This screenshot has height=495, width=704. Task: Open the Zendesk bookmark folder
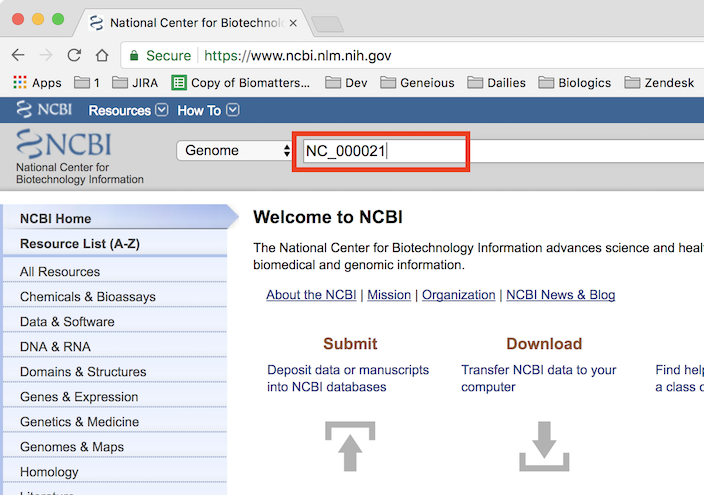click(x=659, y=83)
